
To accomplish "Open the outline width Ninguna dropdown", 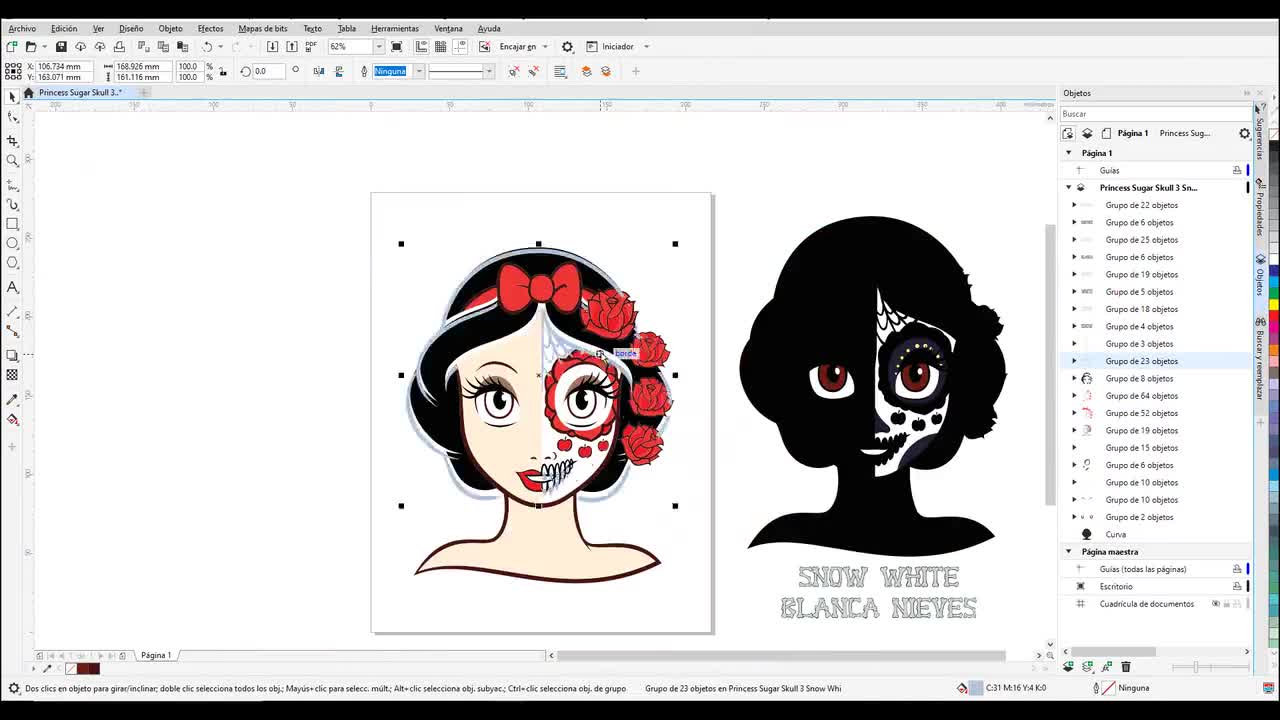I will (419, 71).
